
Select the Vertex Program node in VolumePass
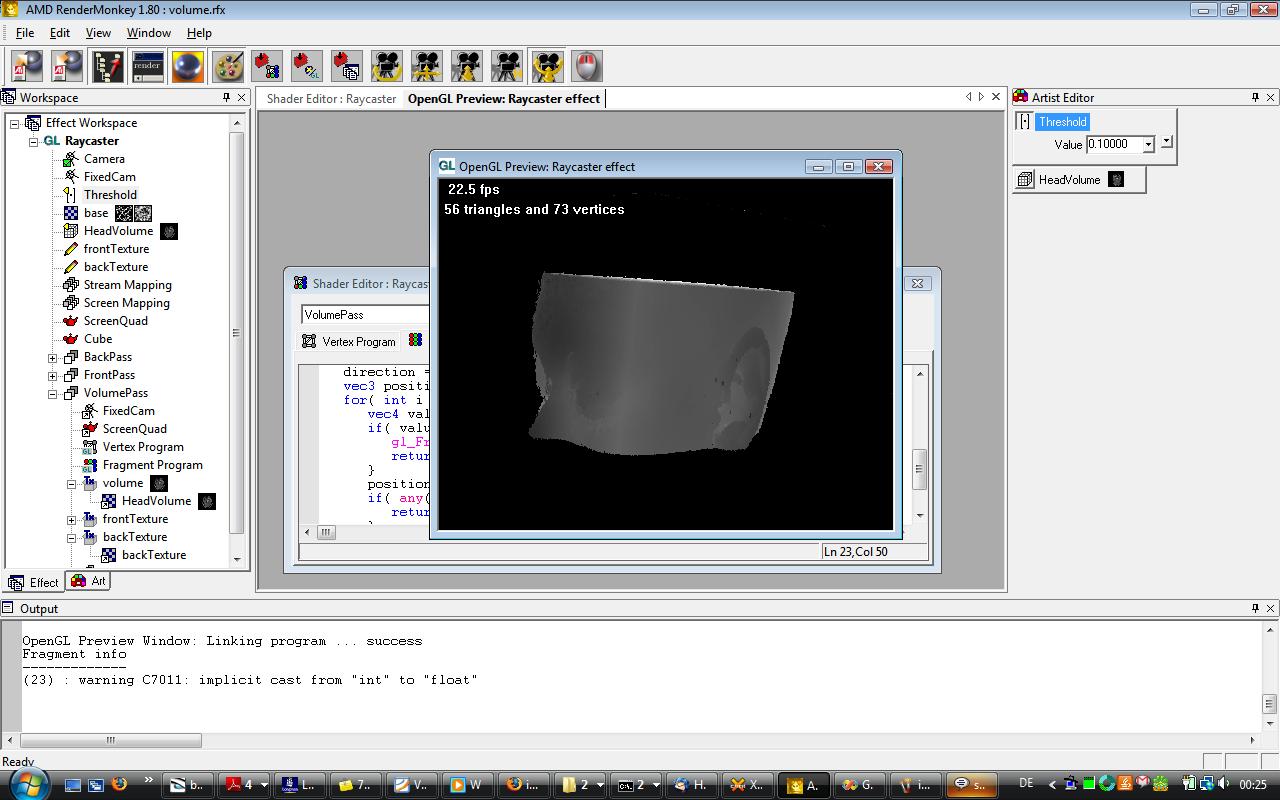[x=142, y=447]
